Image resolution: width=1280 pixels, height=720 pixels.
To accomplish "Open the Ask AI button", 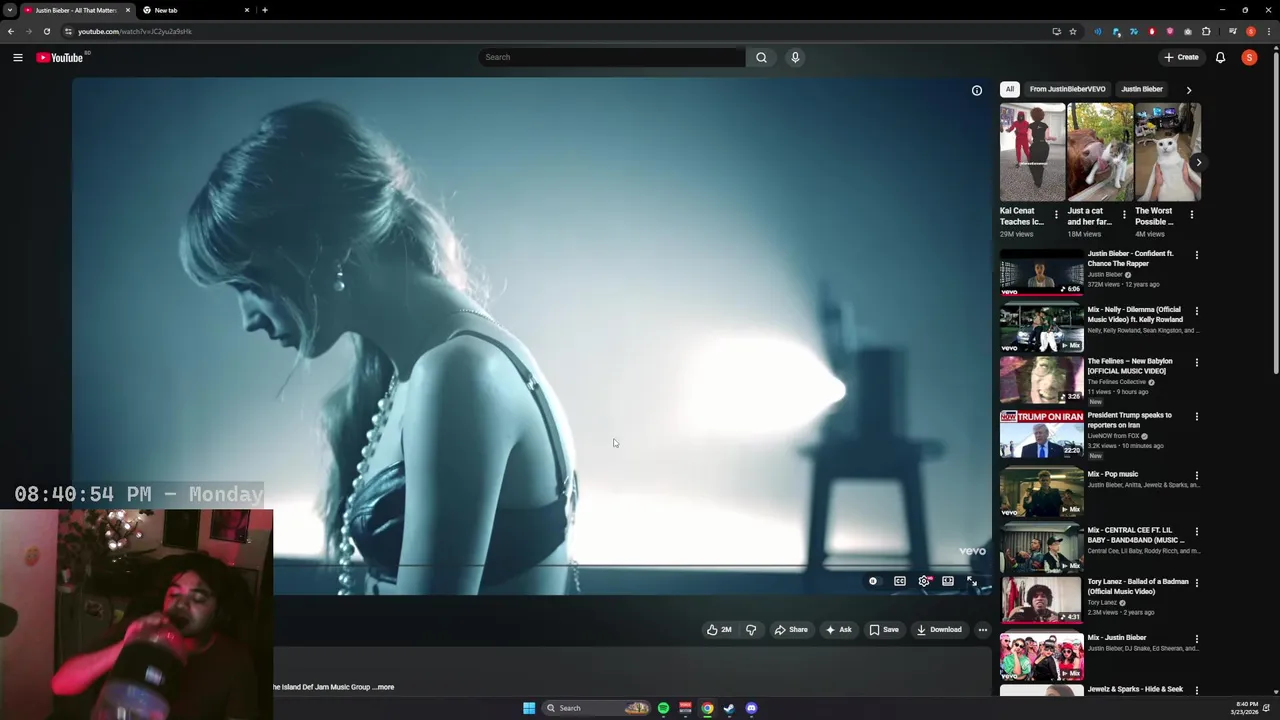I will (839, 630).
